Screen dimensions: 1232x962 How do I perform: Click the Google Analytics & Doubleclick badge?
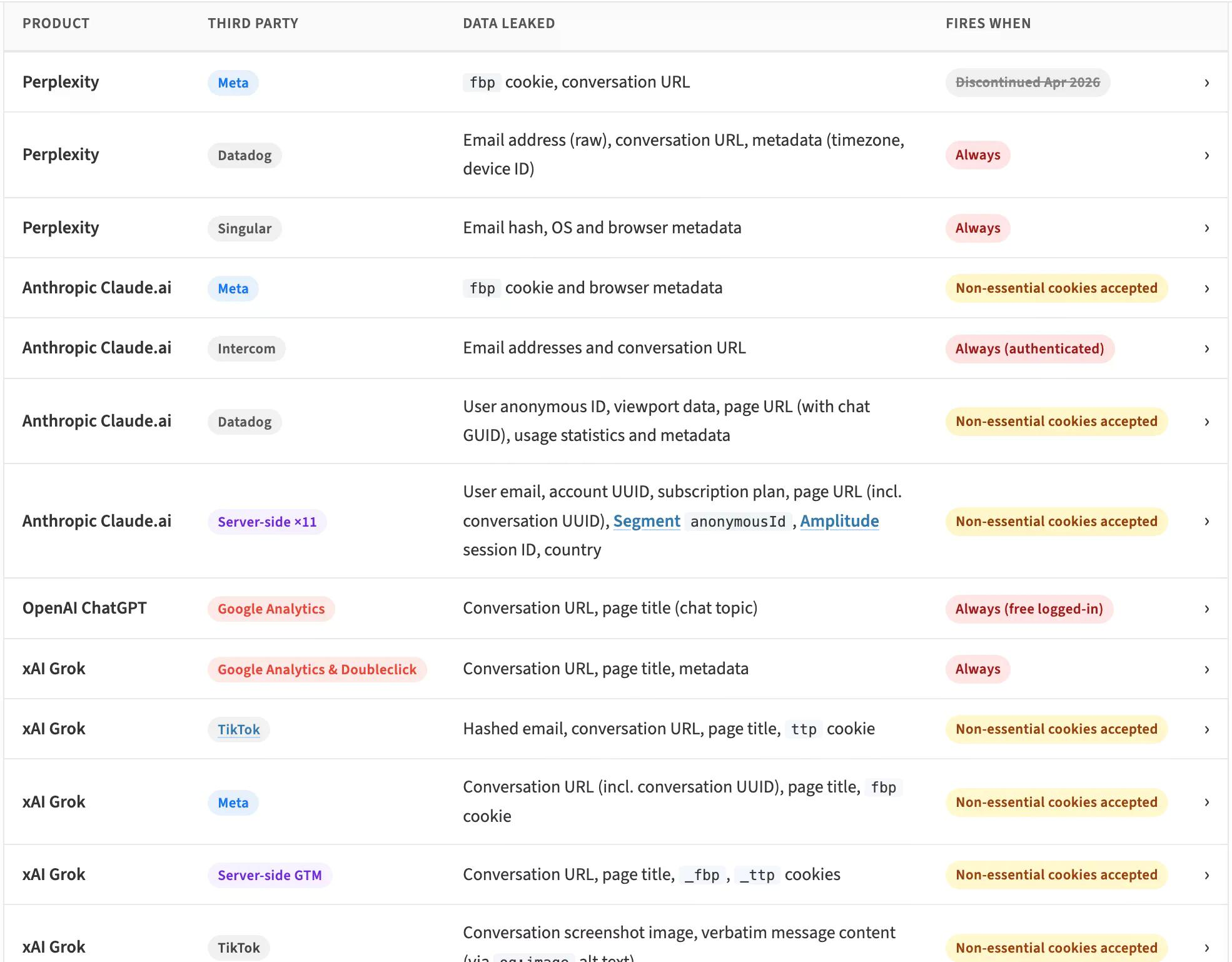[x=317, y=669]
